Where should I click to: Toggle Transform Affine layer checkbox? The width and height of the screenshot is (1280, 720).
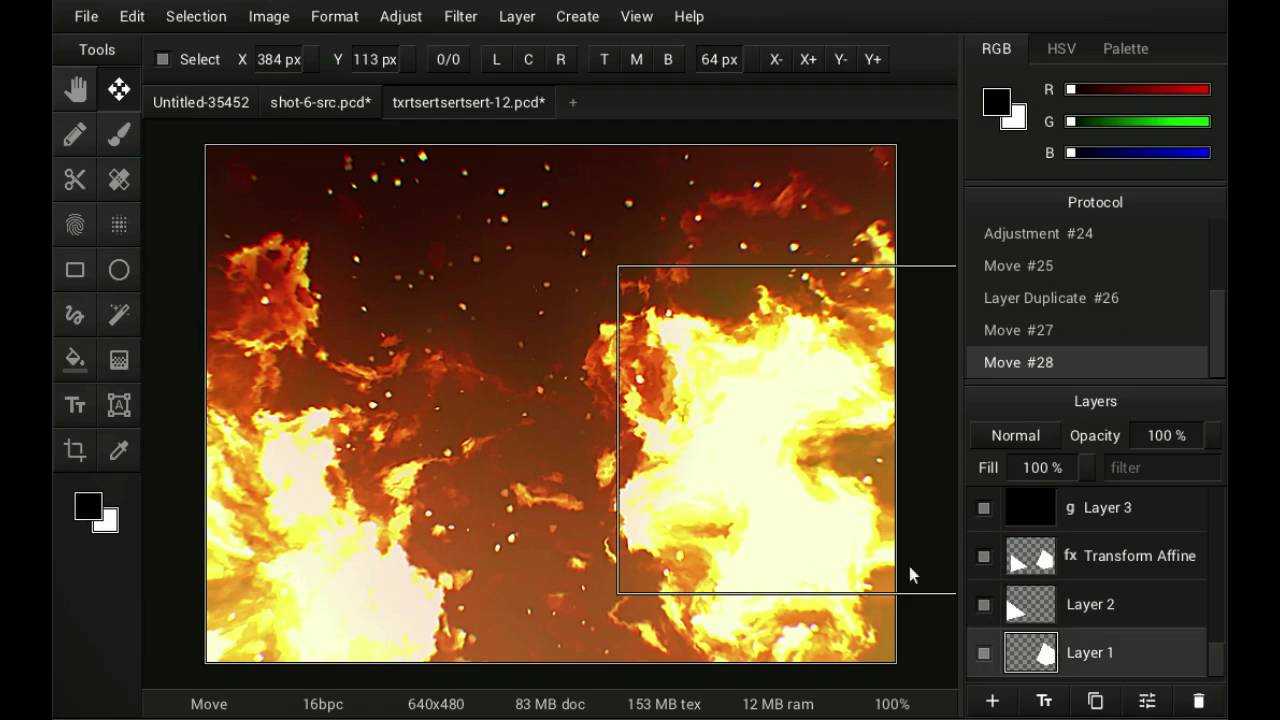pos(984,557)
